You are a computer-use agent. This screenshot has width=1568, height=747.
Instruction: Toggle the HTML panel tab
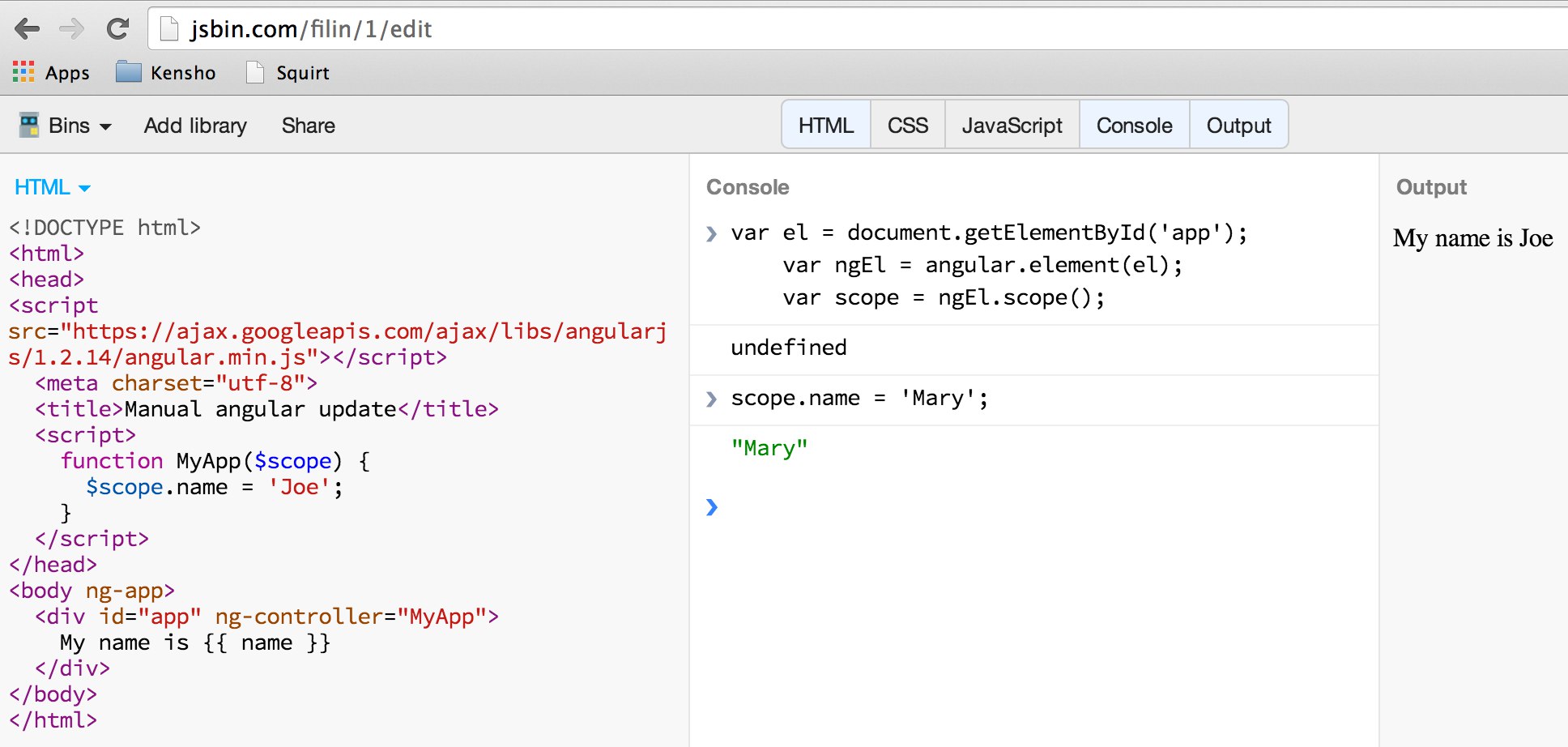coord(826,125)
